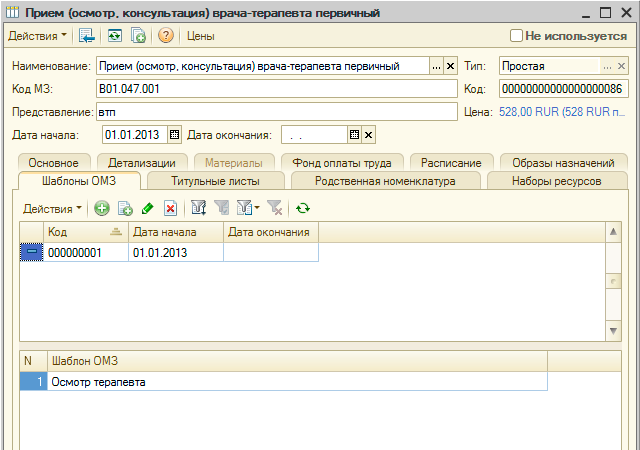This screenshot has width=640, height=450.
Task: Click the green Add record icon
Action: [102, 208]
